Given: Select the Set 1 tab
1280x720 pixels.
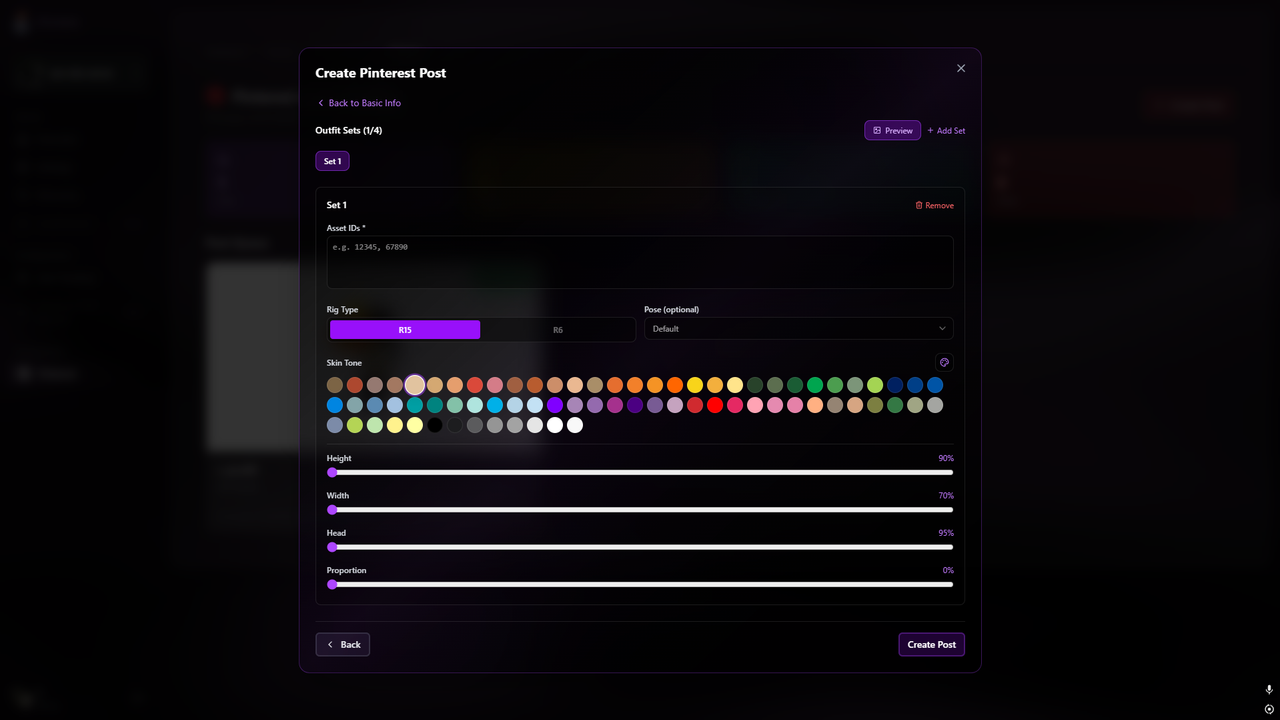Looking at the screenshot, I should click(x=332, y=161).
